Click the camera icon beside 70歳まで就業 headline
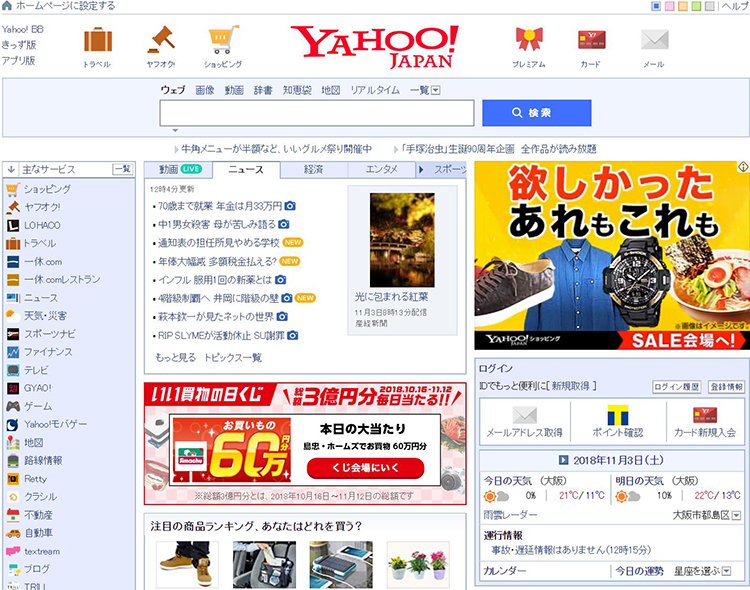The width and height of the screenshot is (750, 590). coord(290,206)
